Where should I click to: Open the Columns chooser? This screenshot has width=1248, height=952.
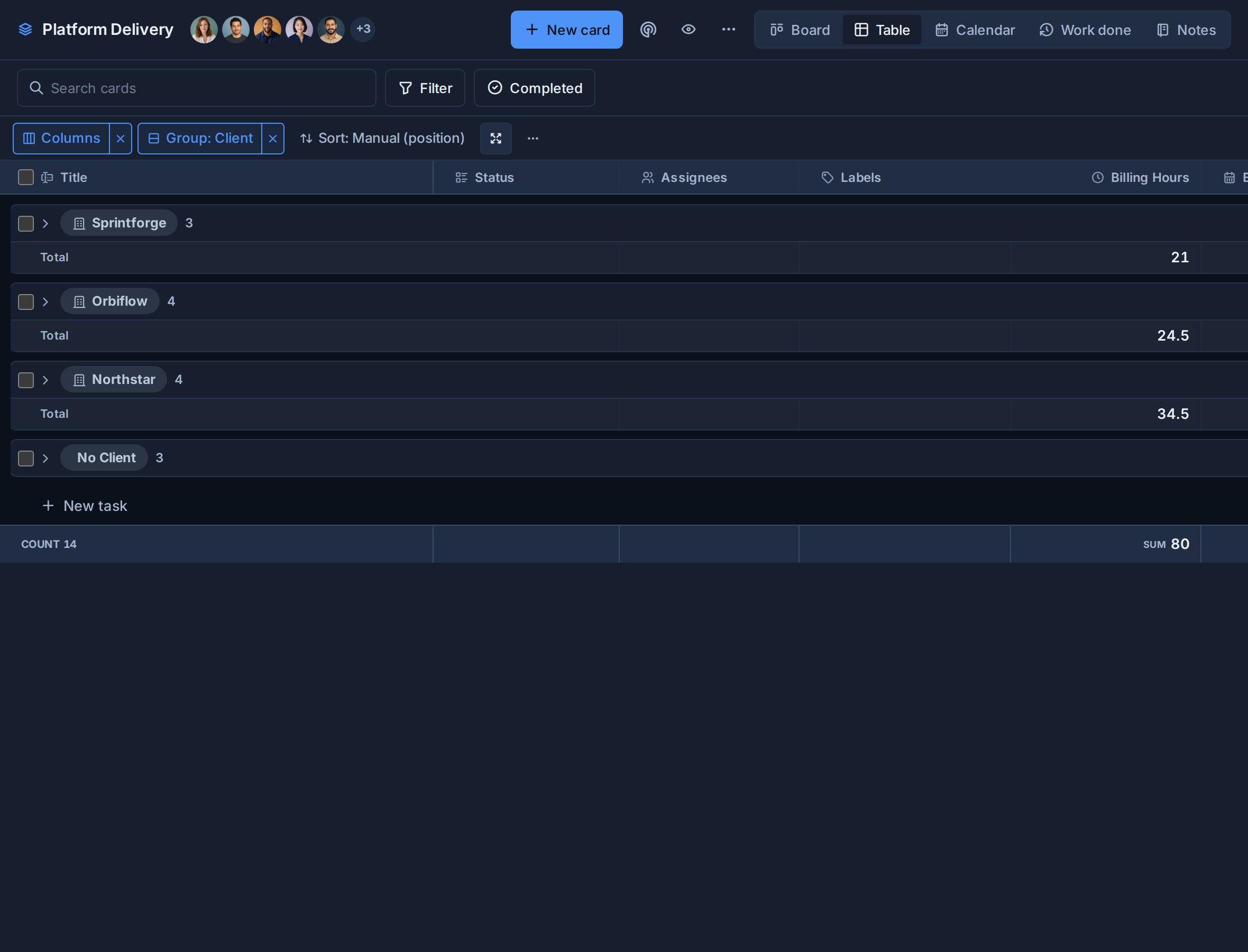point(61,138)
